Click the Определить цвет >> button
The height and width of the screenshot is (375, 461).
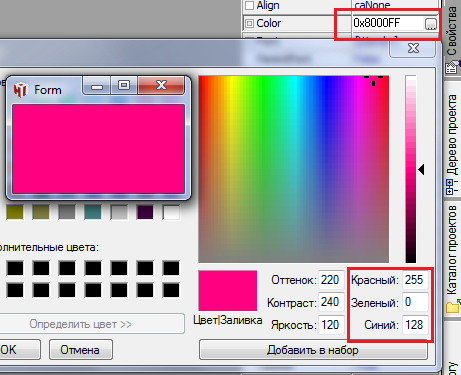tap(81, 324)
